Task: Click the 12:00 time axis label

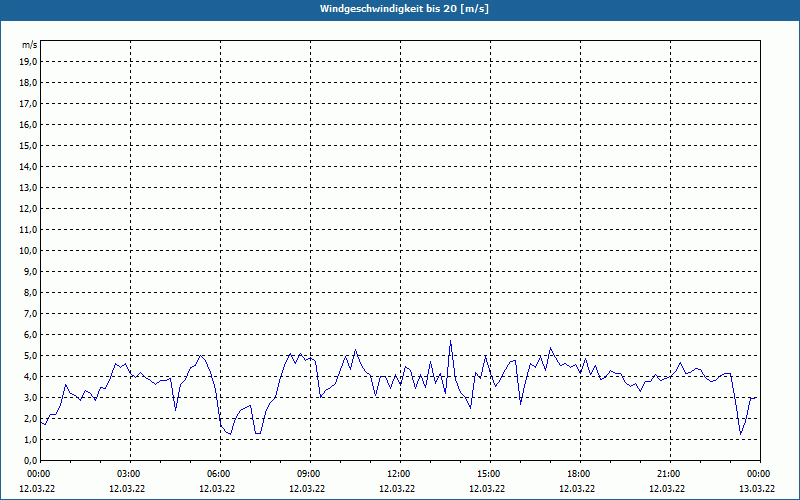Action: [x=399, y=474]
